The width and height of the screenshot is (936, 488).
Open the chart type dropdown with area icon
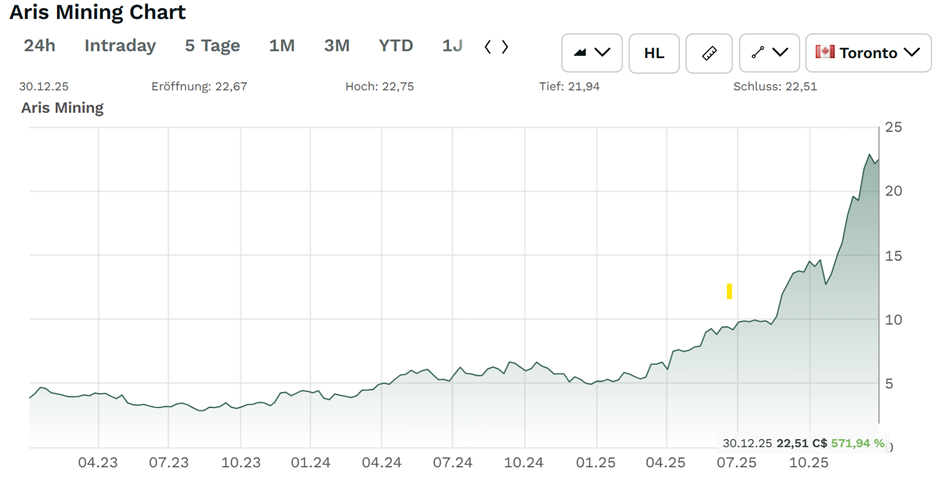pos(592,53)
